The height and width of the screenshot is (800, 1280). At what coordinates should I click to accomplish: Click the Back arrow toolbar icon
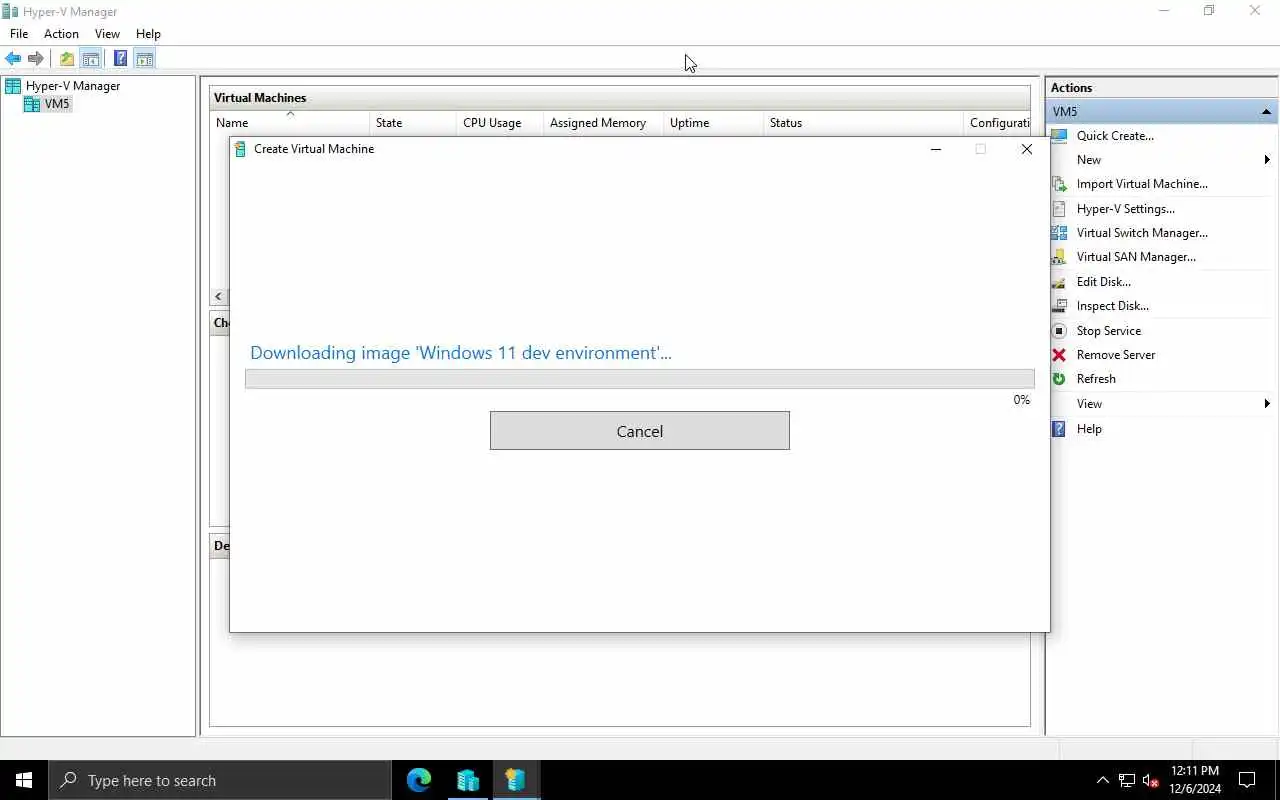[13, 59]
